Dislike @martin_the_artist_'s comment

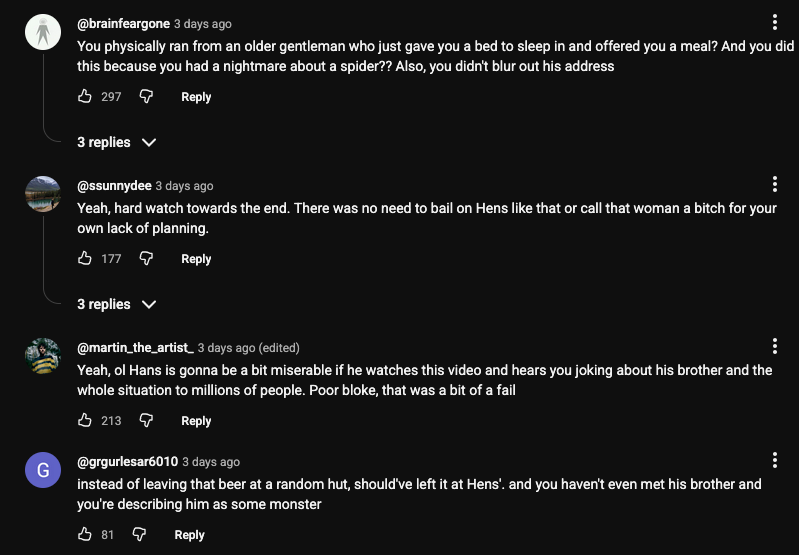tap(146, 421)
